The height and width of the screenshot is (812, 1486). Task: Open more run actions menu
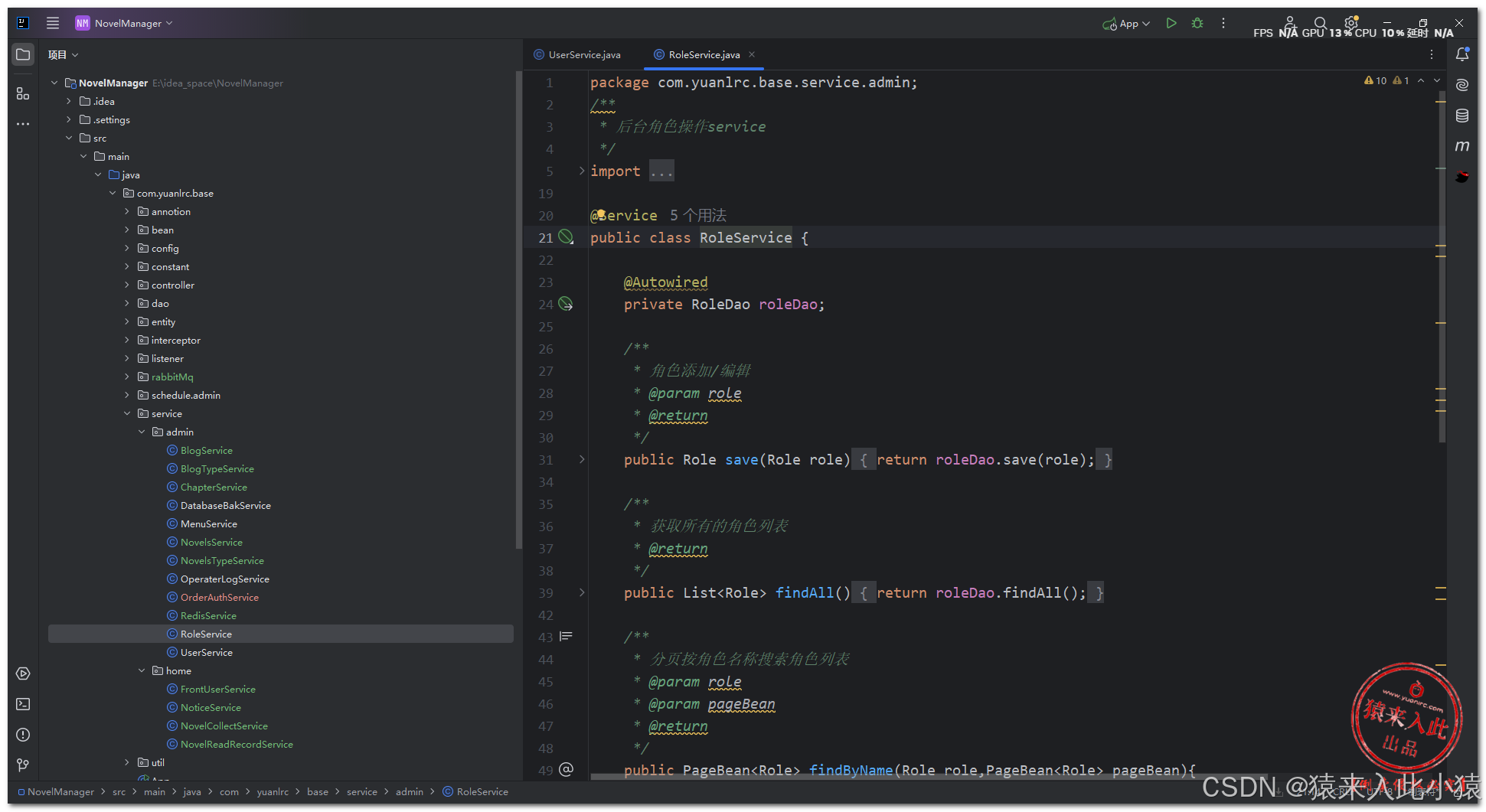tap(1223, 23)
